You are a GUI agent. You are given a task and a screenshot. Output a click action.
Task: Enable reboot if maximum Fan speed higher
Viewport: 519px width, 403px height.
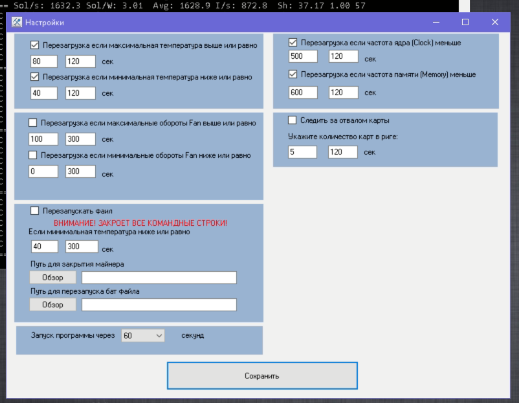click(33, 123)
